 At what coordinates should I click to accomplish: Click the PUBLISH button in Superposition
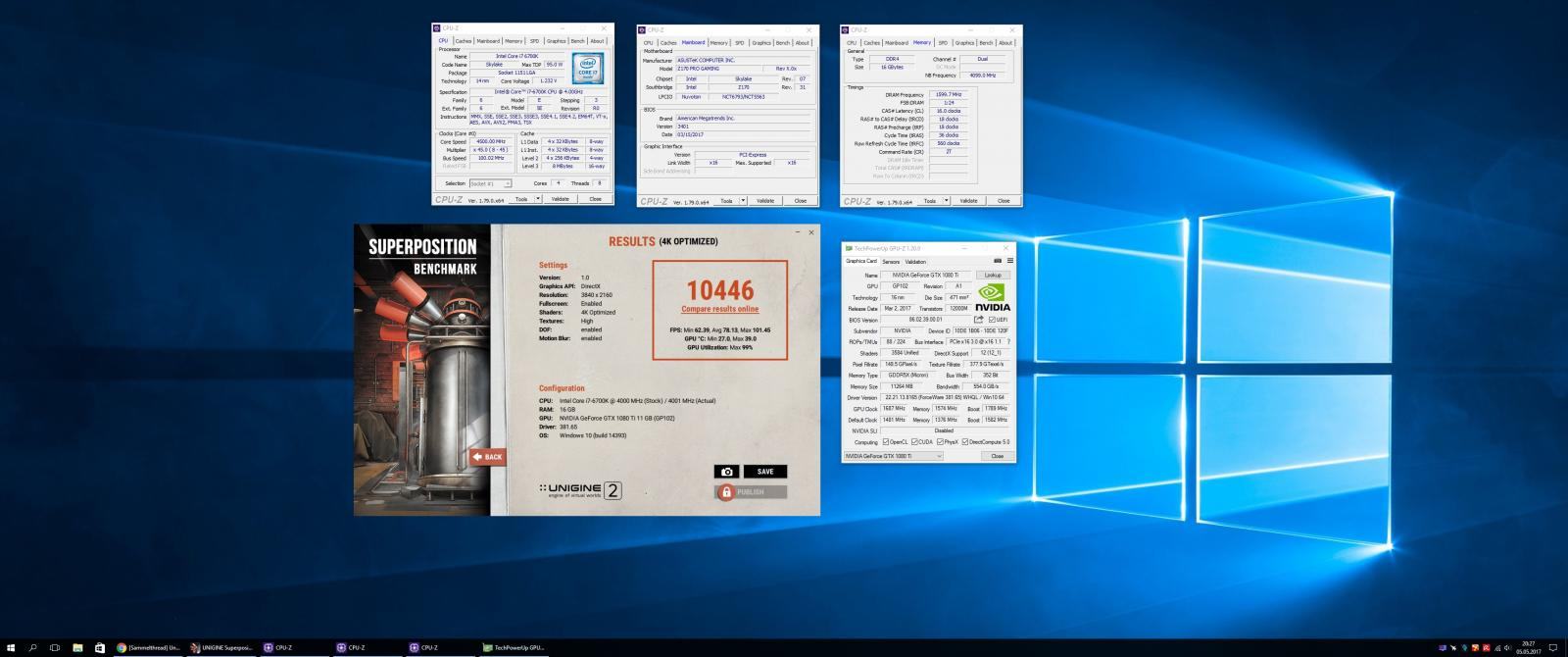(x=751, y=492)
